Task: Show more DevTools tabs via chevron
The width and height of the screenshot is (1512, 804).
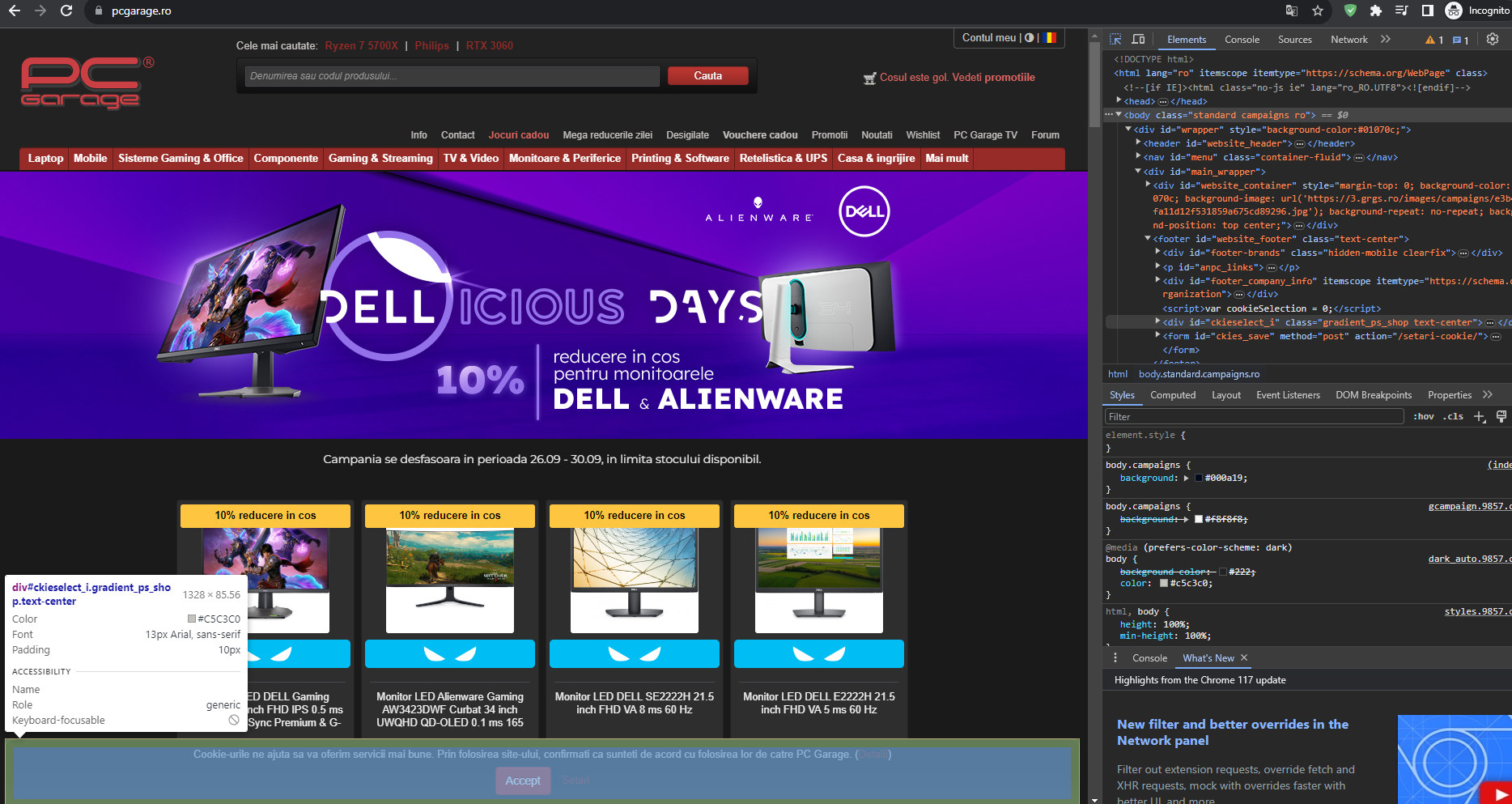Action: 1386,40
